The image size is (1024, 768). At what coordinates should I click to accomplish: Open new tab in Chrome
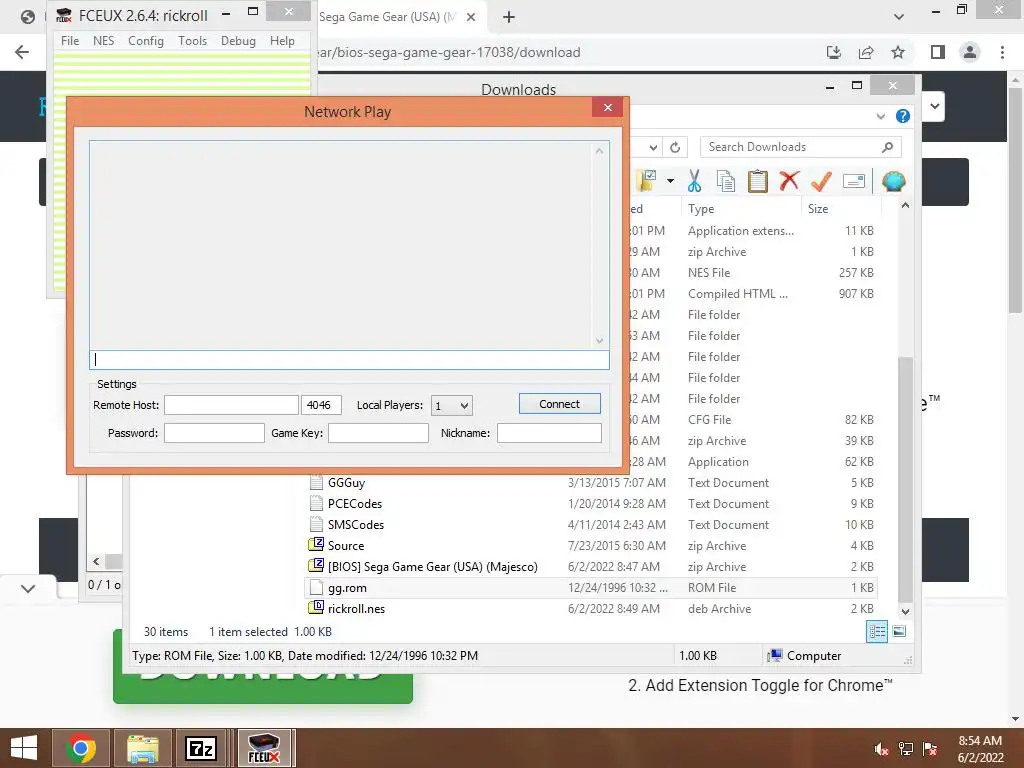click(x=509, y=18)
